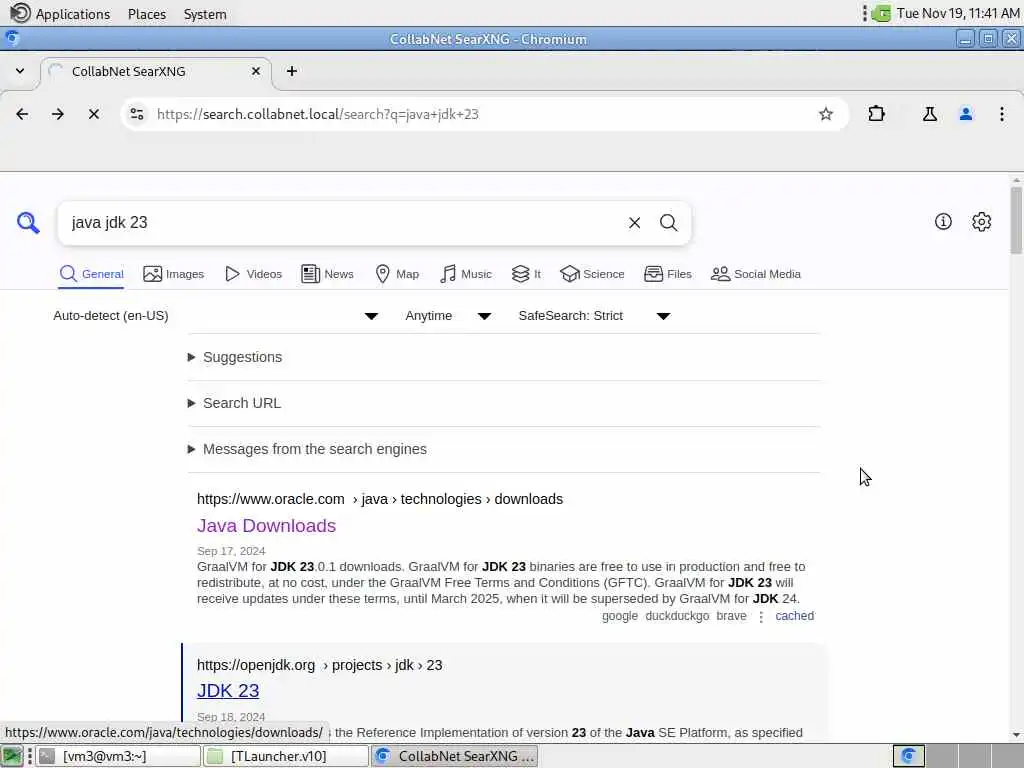Click CollabNet SearXNG taskbar button
Viewport: 1024px width, 768px height.
pos(455,756)
